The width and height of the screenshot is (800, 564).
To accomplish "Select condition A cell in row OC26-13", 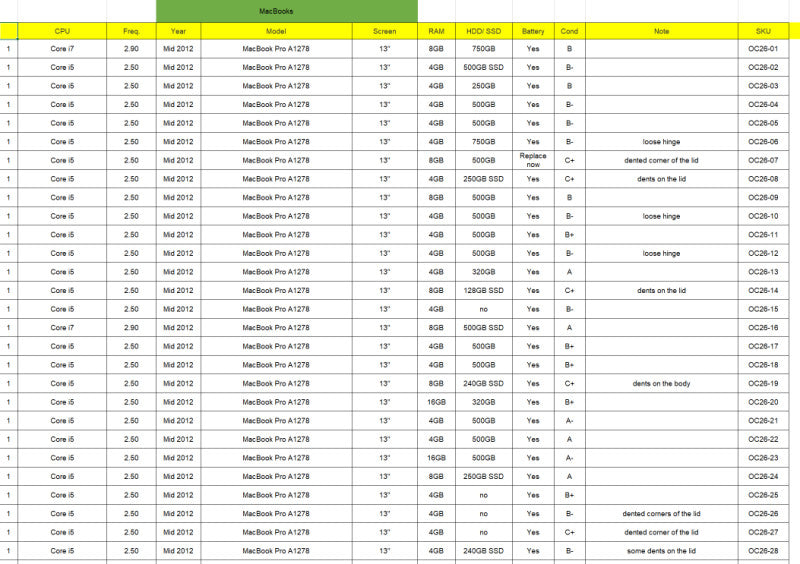I will (569, 272).
